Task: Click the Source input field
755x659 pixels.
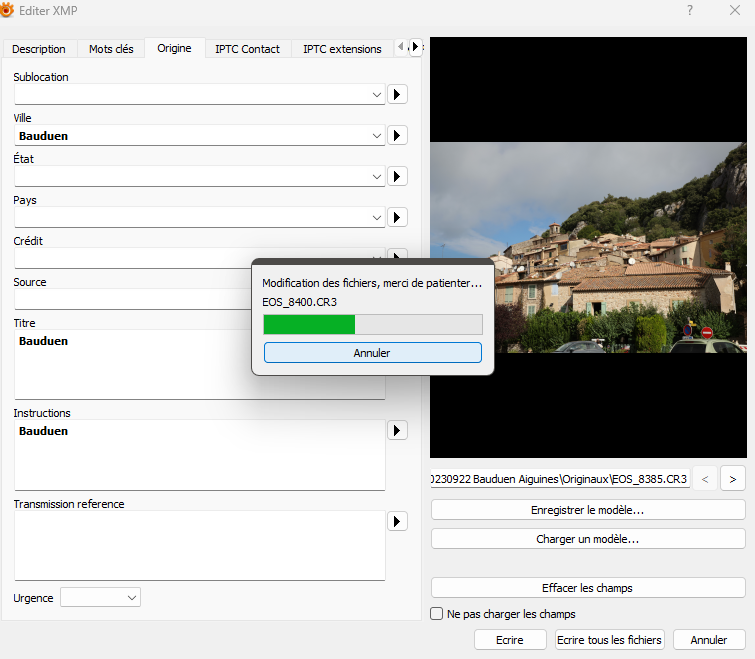Action: (x=132, y=299)
